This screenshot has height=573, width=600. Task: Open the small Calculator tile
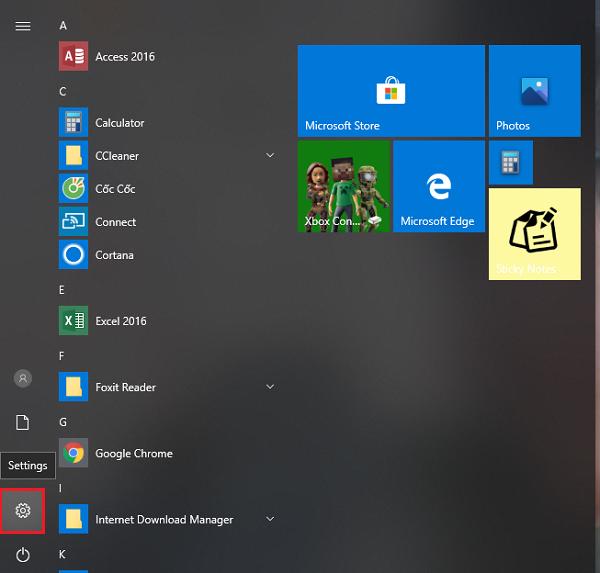click(x=510, y=162)
